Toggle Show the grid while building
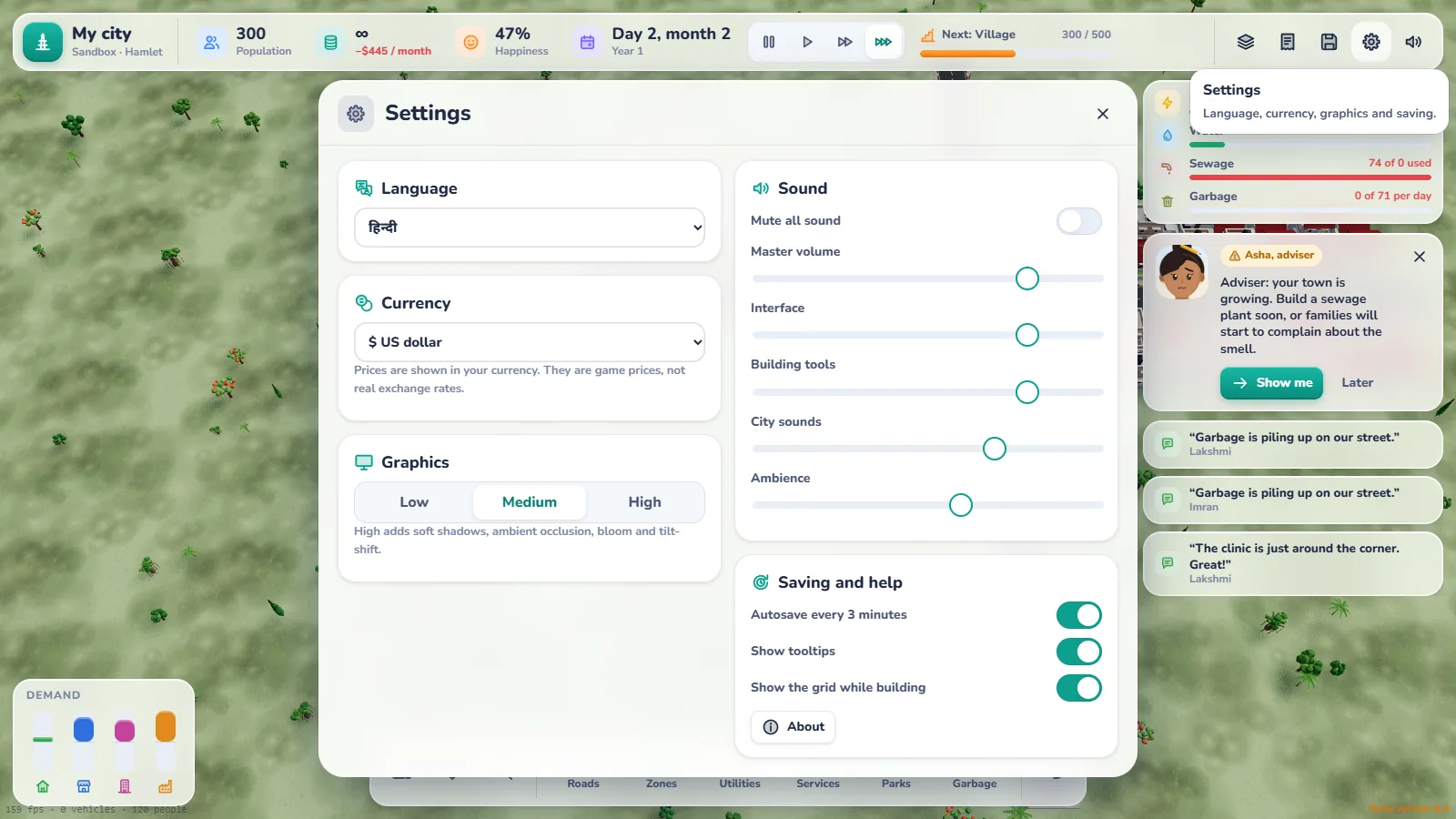1456x819 pixels. (1079, 688)
